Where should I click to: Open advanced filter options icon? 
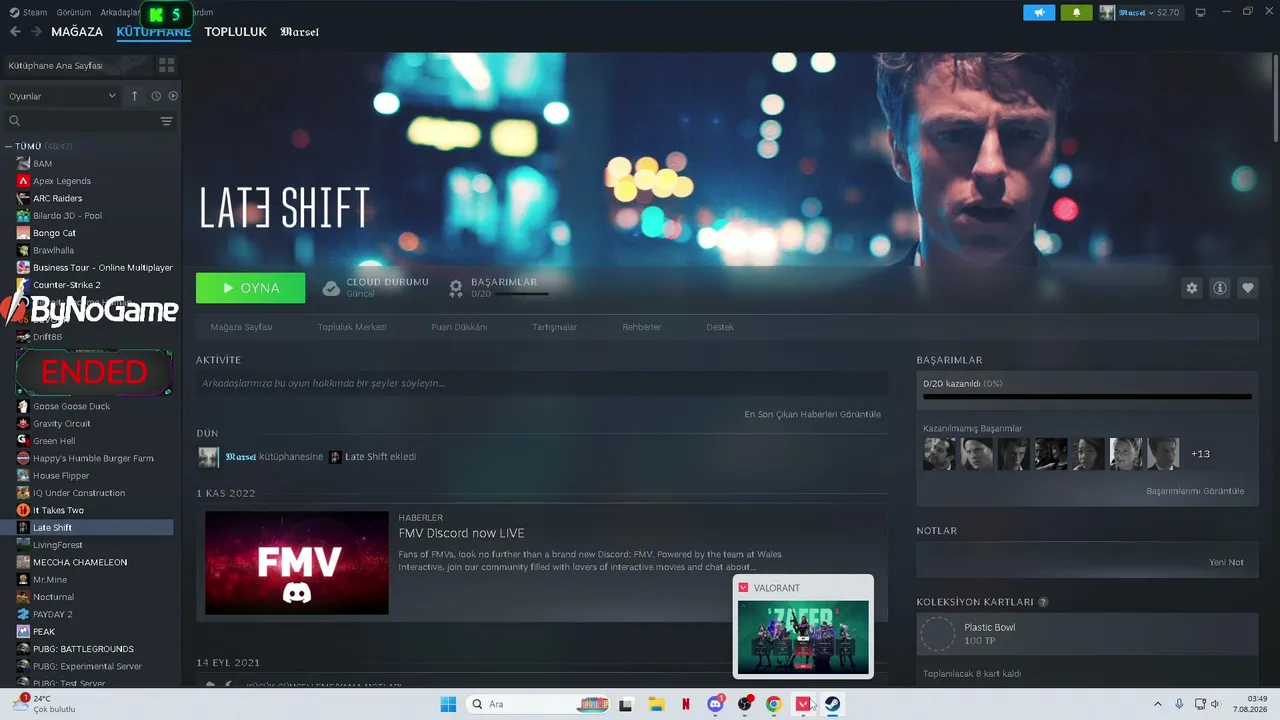point(167,121)
